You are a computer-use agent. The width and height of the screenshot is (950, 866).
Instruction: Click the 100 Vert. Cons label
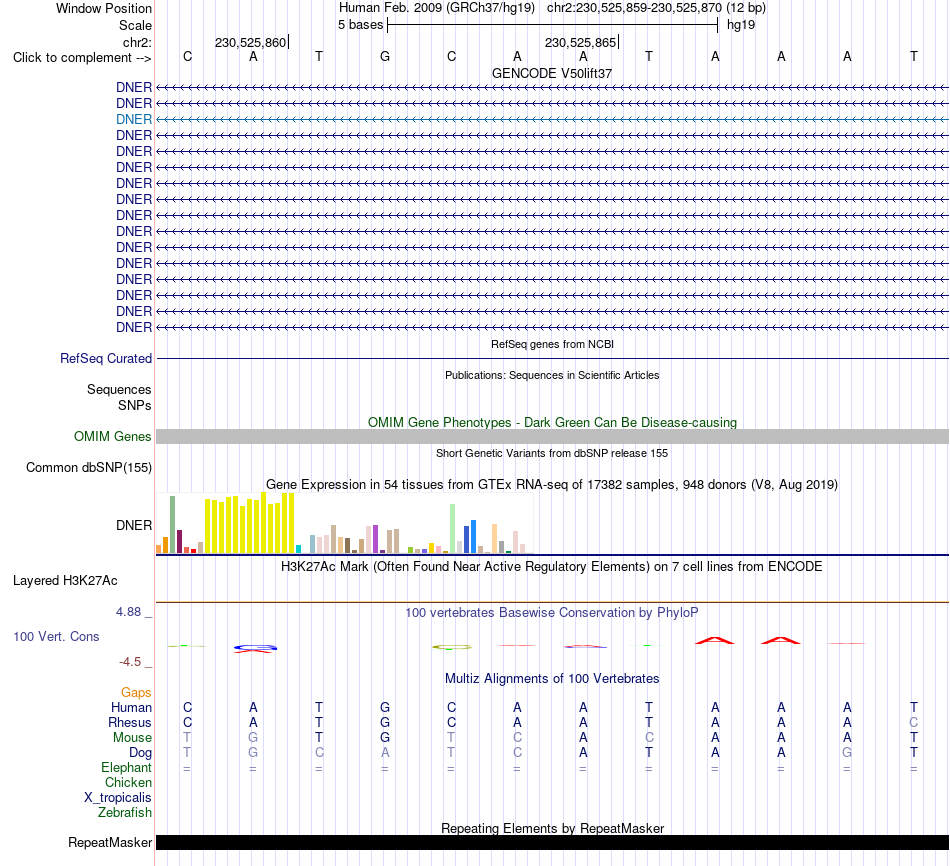pyautogui.click(x=56, y=636)
